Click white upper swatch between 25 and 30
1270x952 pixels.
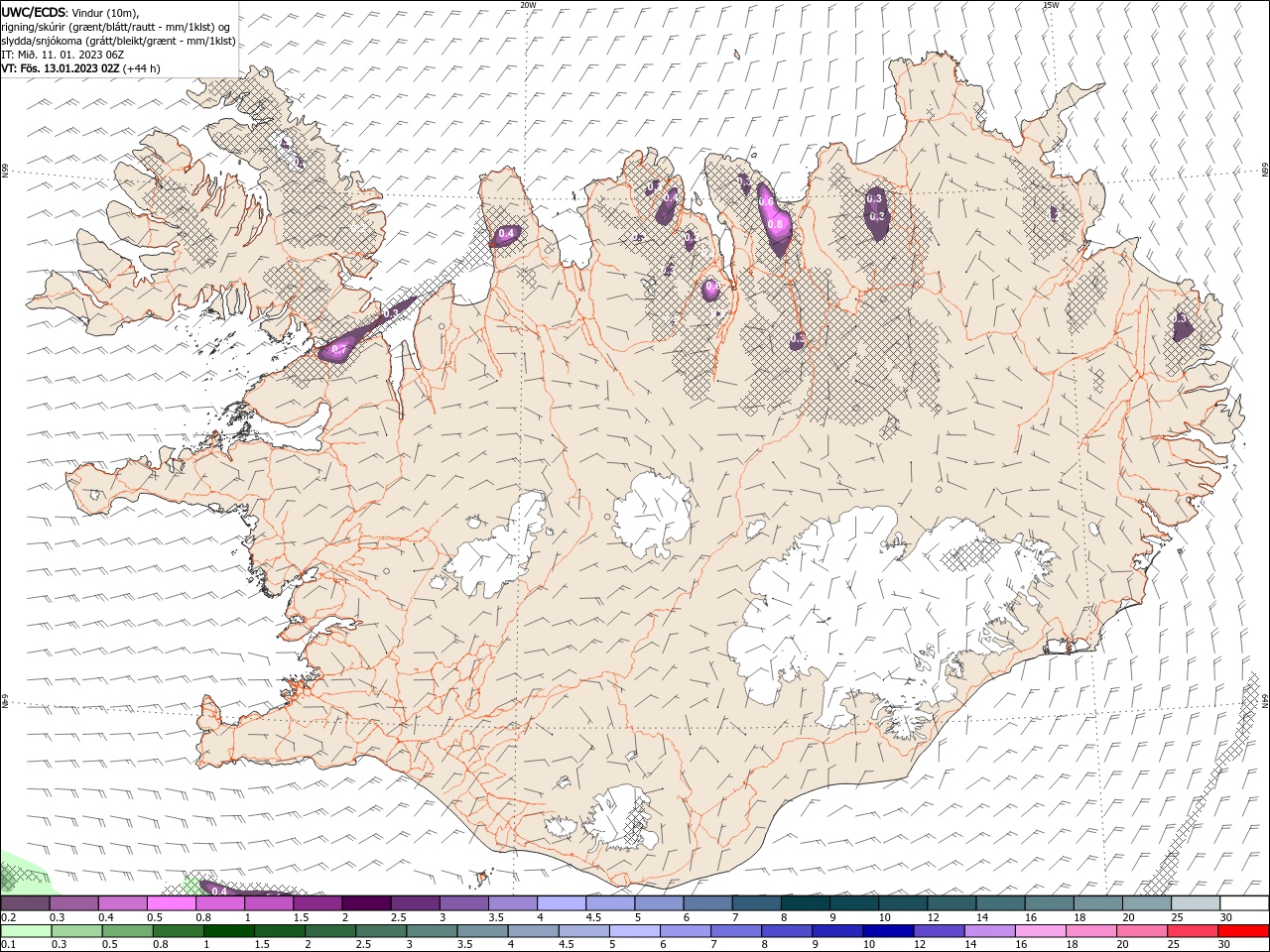click(1195, 903)
